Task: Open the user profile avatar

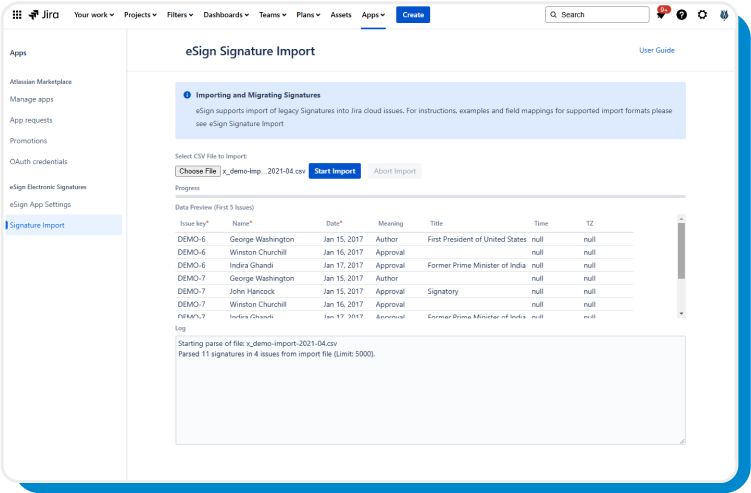Action: [x=724, y=15]
